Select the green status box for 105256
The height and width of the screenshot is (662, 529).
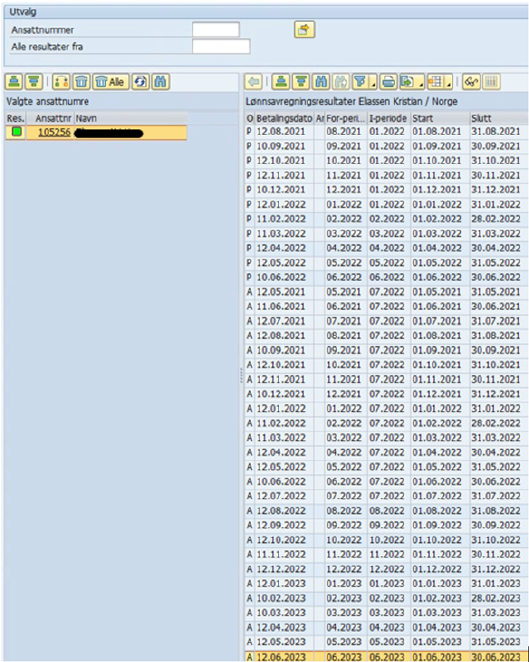(x=16, y=132)
